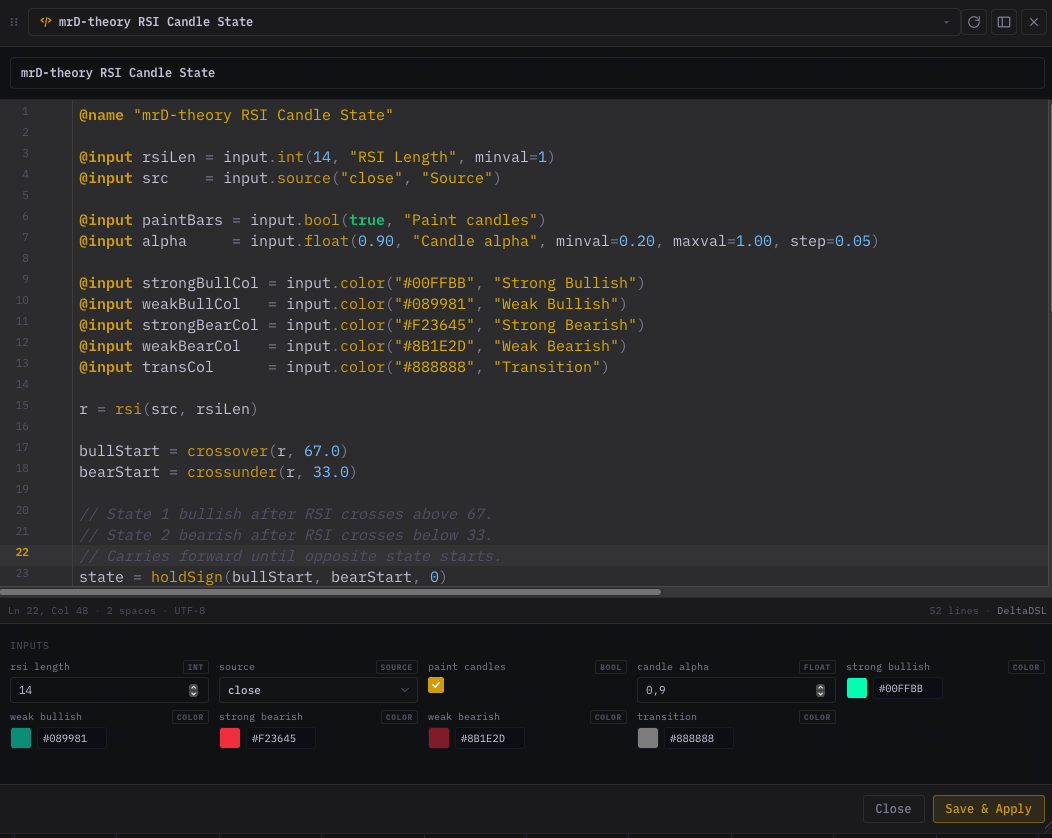1052x838 pixels.
Task: Toggle the paint candles checkbox
Action: click(x=436, y=685)
